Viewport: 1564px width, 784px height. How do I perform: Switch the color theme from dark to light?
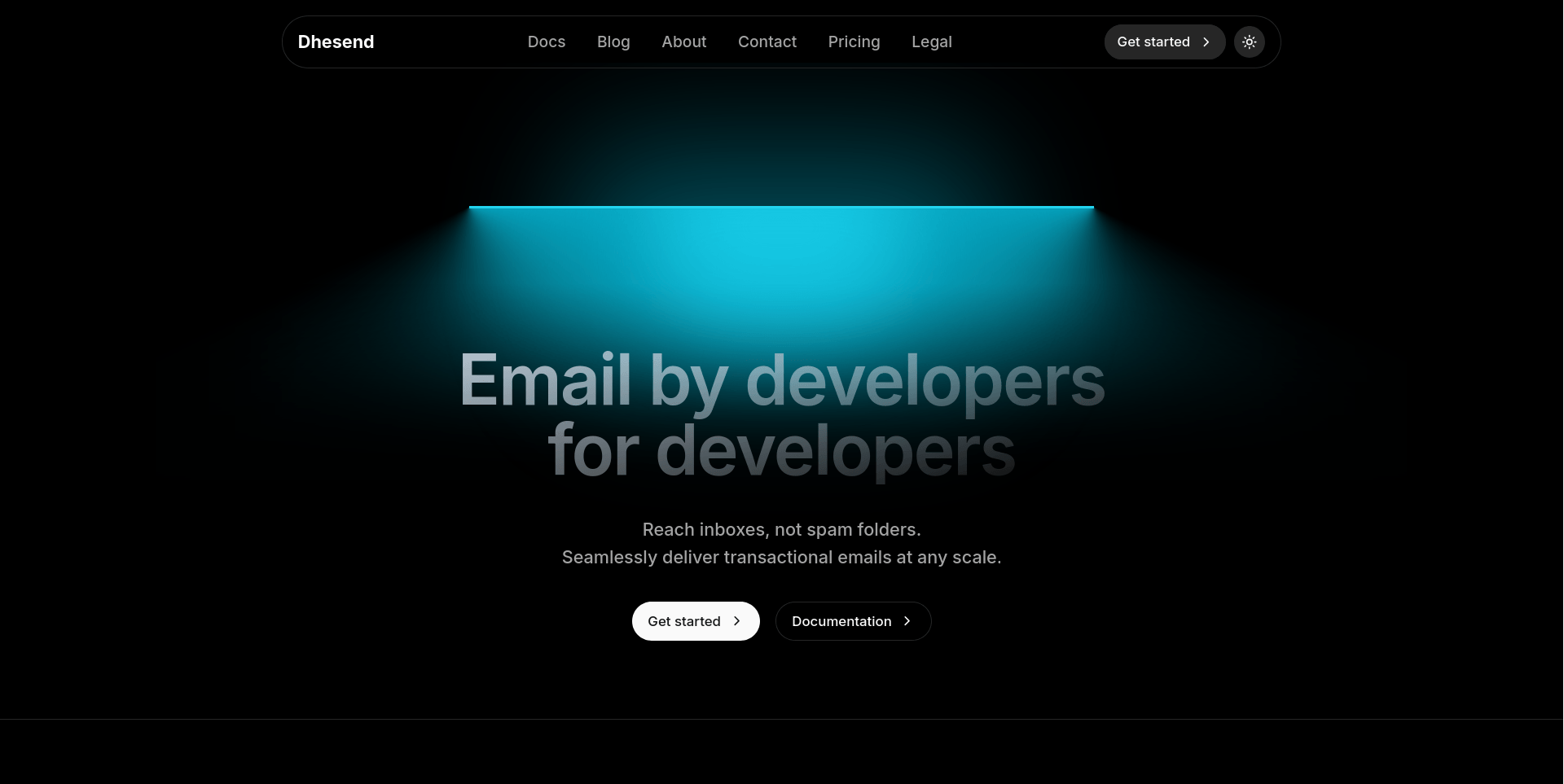[x=1250, y=42]
